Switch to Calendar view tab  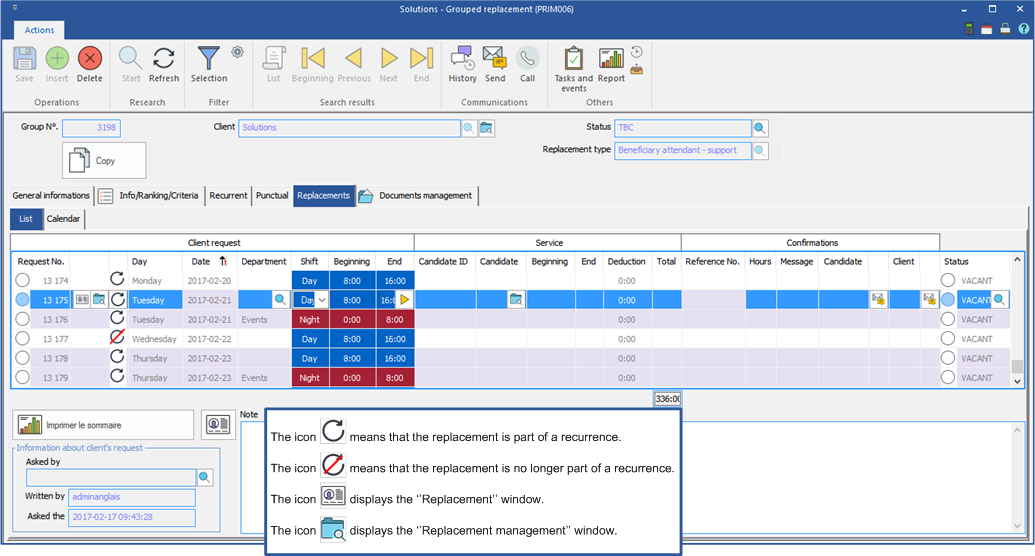tap(63, 219)
